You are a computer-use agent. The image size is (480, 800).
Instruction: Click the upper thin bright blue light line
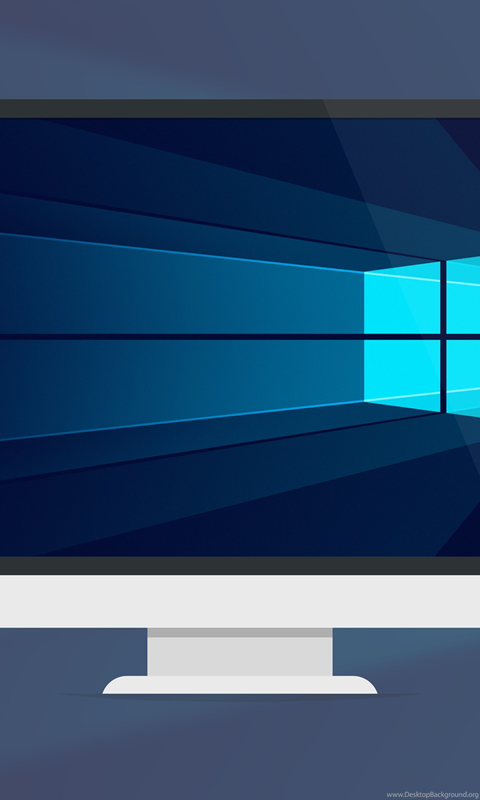click(181, 253)
